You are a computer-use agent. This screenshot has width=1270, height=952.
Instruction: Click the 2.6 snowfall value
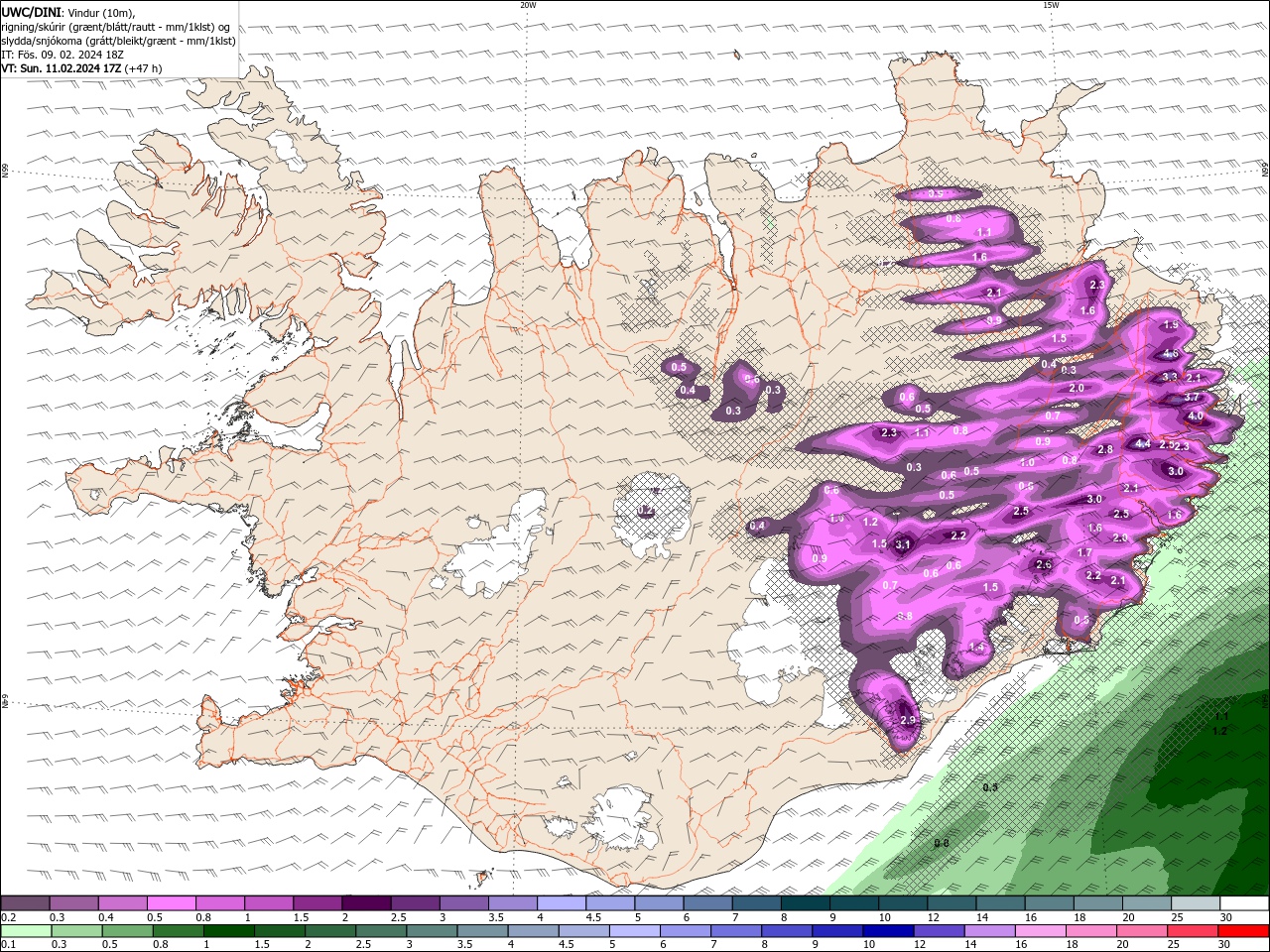[1043, 565]
